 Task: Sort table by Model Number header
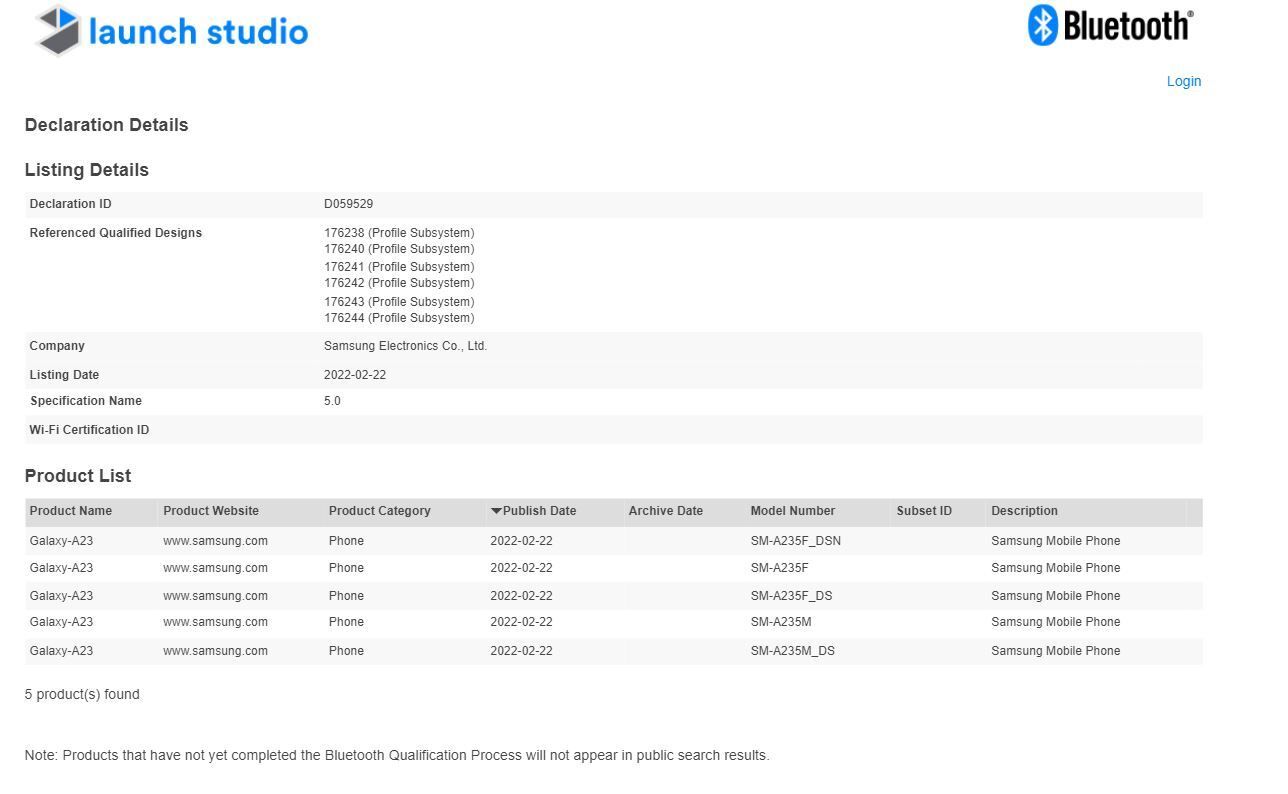tap(792, 511)
